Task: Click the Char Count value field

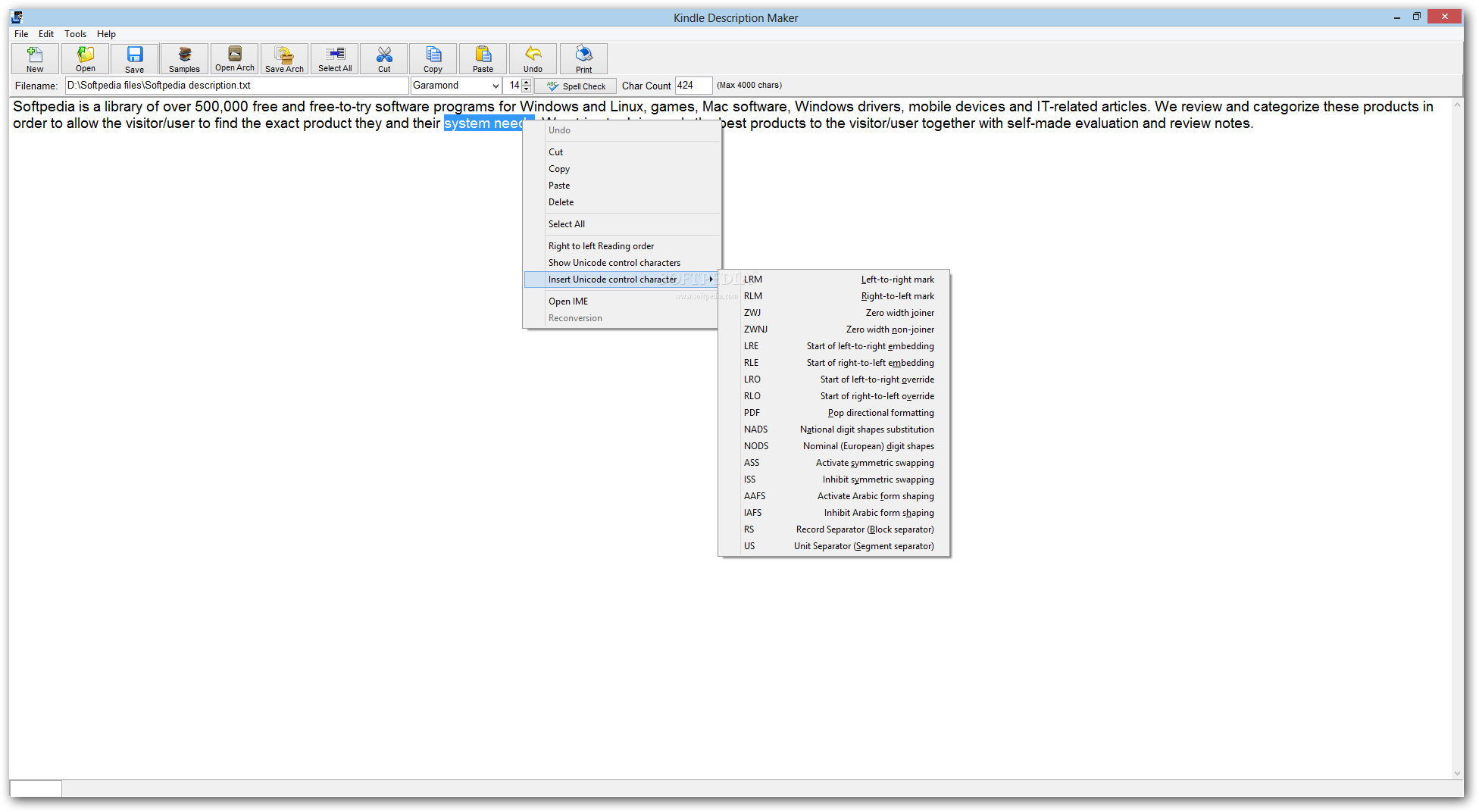Action: (x=693, y=86)
